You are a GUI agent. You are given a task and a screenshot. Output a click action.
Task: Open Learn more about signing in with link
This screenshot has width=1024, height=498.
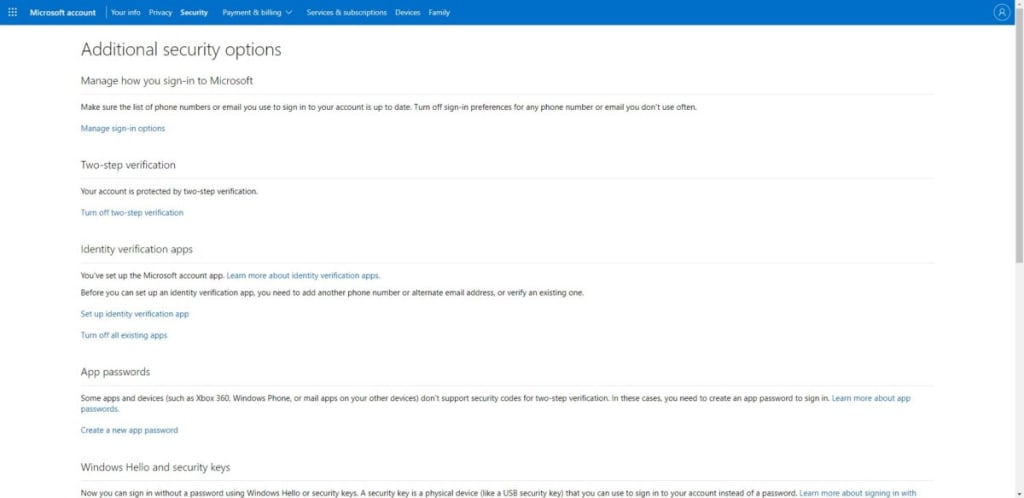pos(858,493)
